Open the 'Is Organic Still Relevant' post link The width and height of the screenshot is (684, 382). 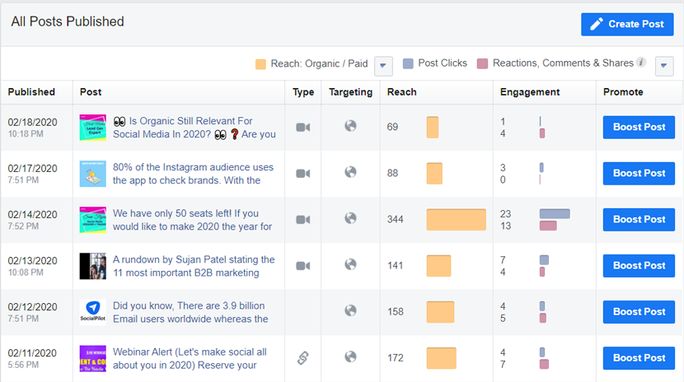click(194, 127)
